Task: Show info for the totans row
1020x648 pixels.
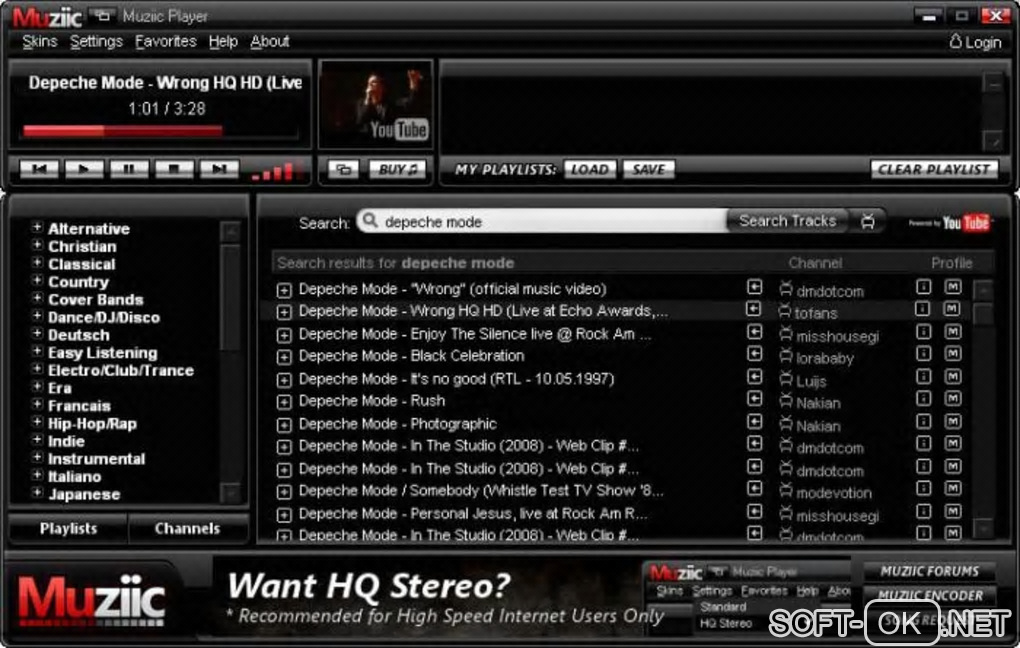Action: [922, 309]
